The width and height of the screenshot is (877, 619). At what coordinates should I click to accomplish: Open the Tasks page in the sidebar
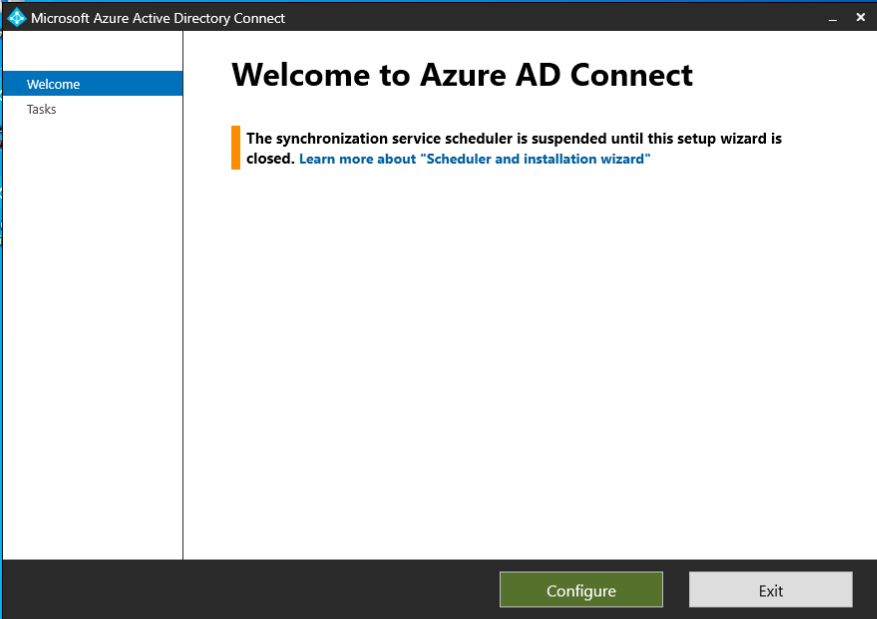coord(42,109)
